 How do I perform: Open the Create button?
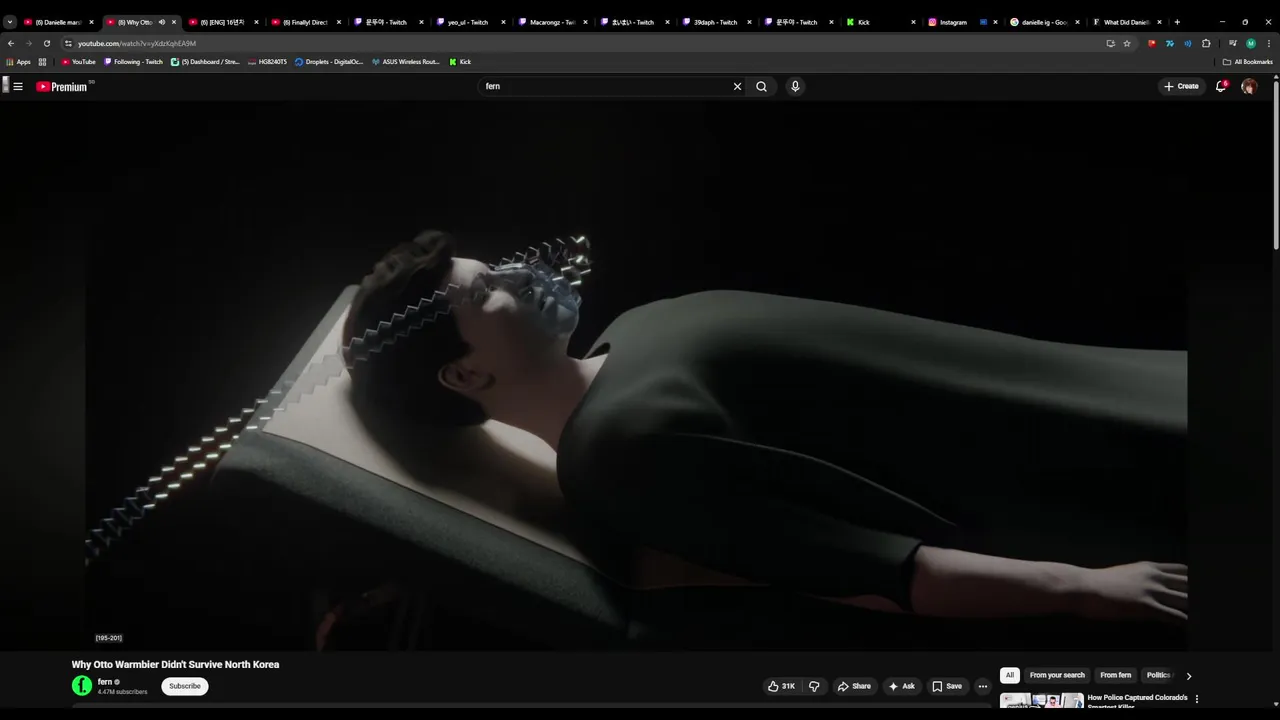[1181, 87]
